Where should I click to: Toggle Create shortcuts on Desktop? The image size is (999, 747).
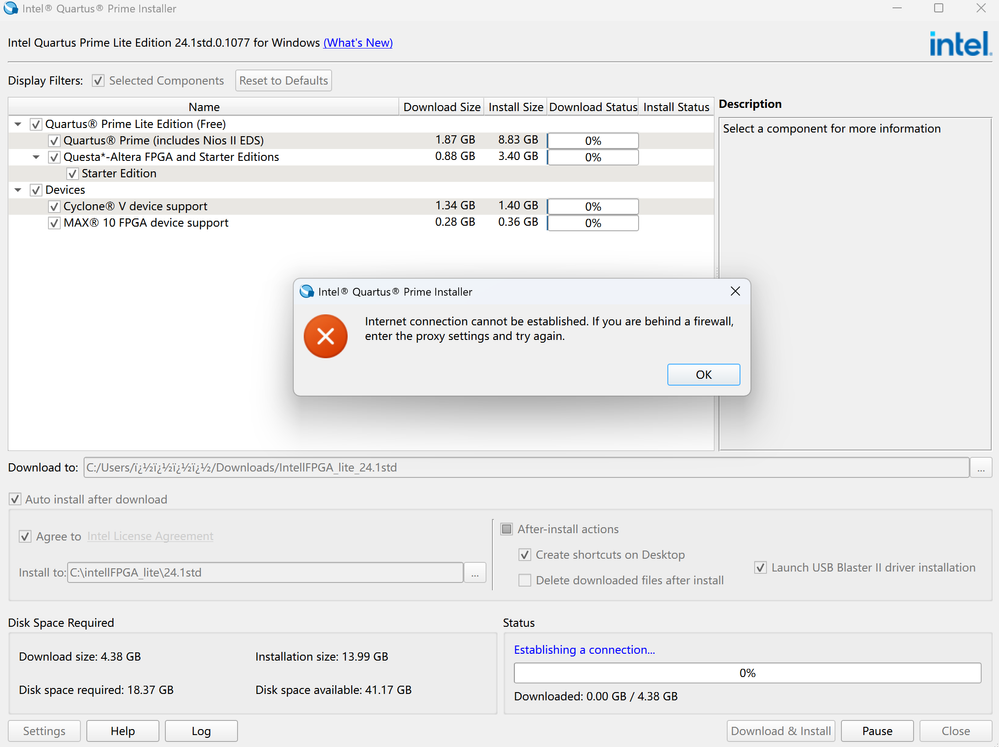524,555
